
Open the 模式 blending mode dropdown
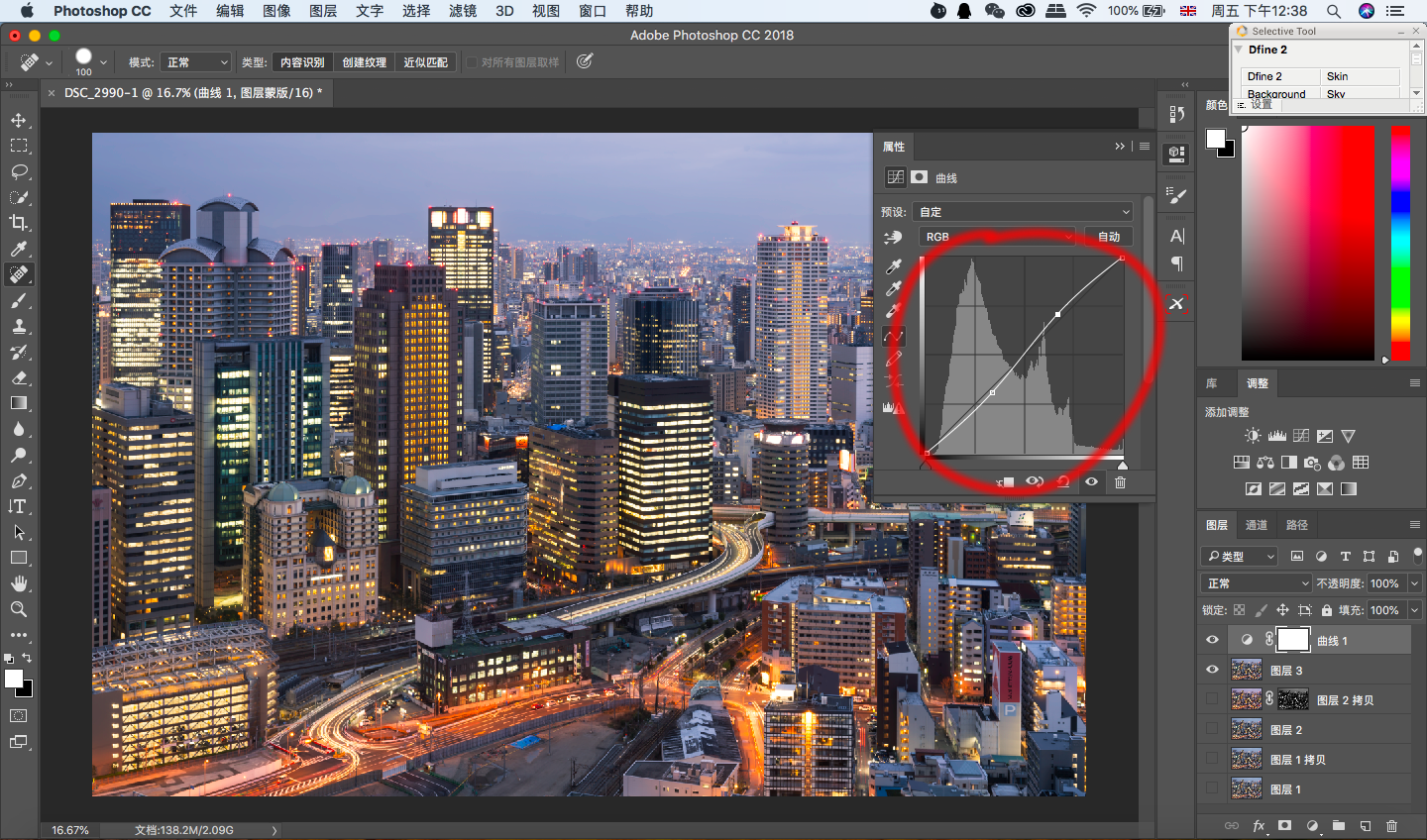pyautogui.click(x=196, y=62)
